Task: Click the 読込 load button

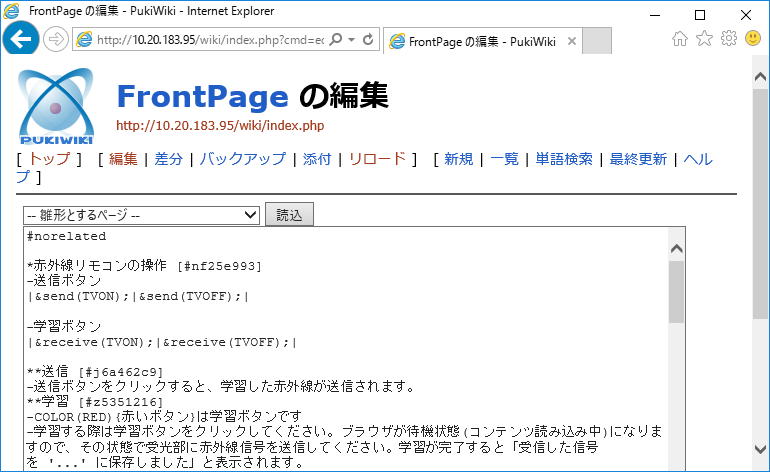Action: click(x=289, y=215)
